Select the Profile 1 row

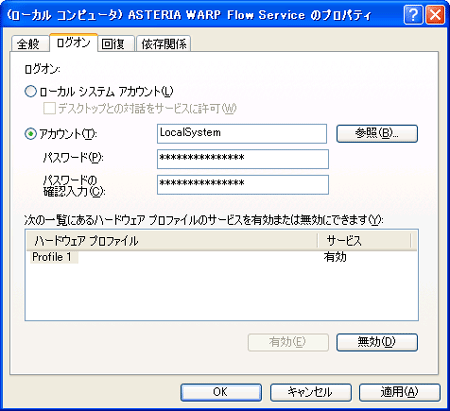click(221, 257)
